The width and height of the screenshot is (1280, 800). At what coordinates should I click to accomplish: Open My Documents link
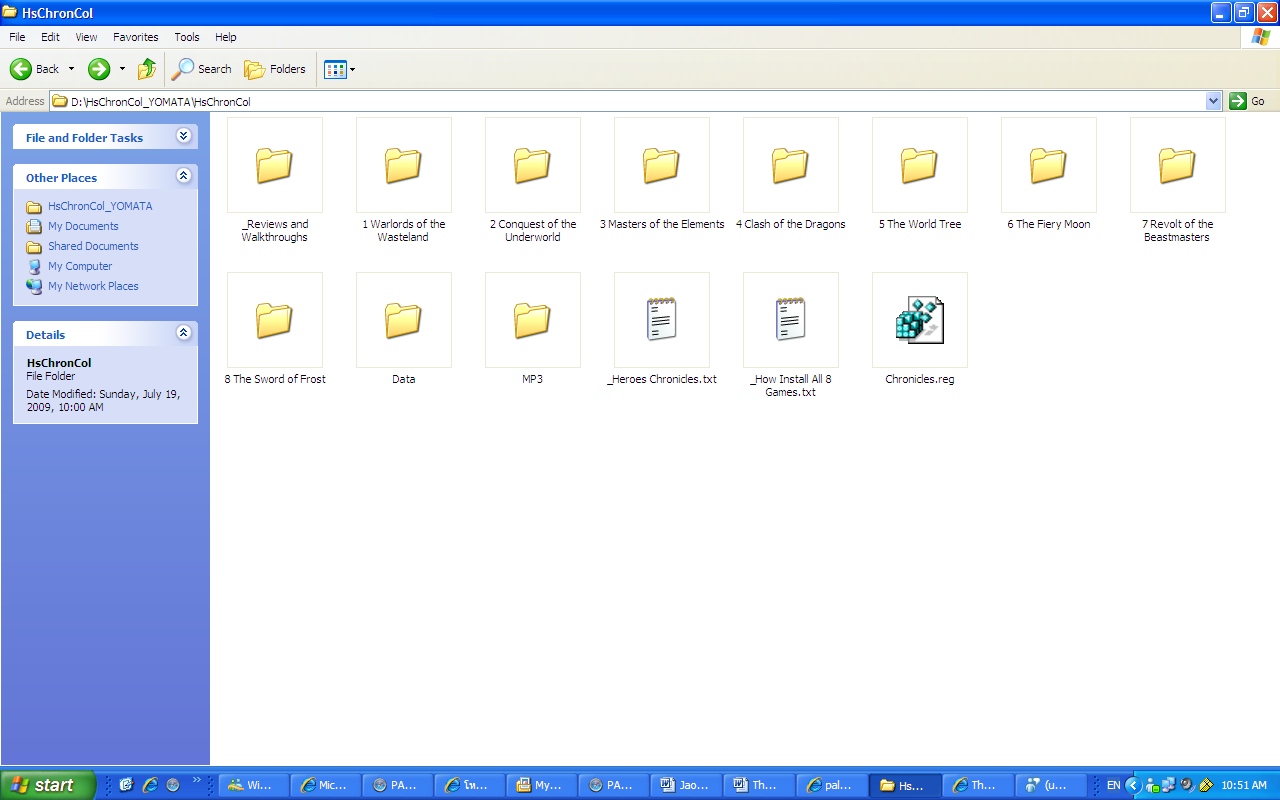83,226
